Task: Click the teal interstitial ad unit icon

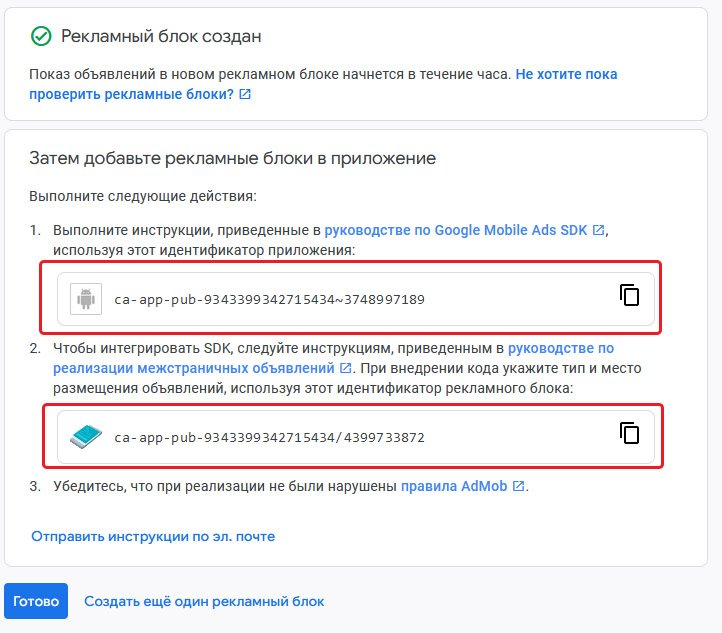Action: pos(86,436)
